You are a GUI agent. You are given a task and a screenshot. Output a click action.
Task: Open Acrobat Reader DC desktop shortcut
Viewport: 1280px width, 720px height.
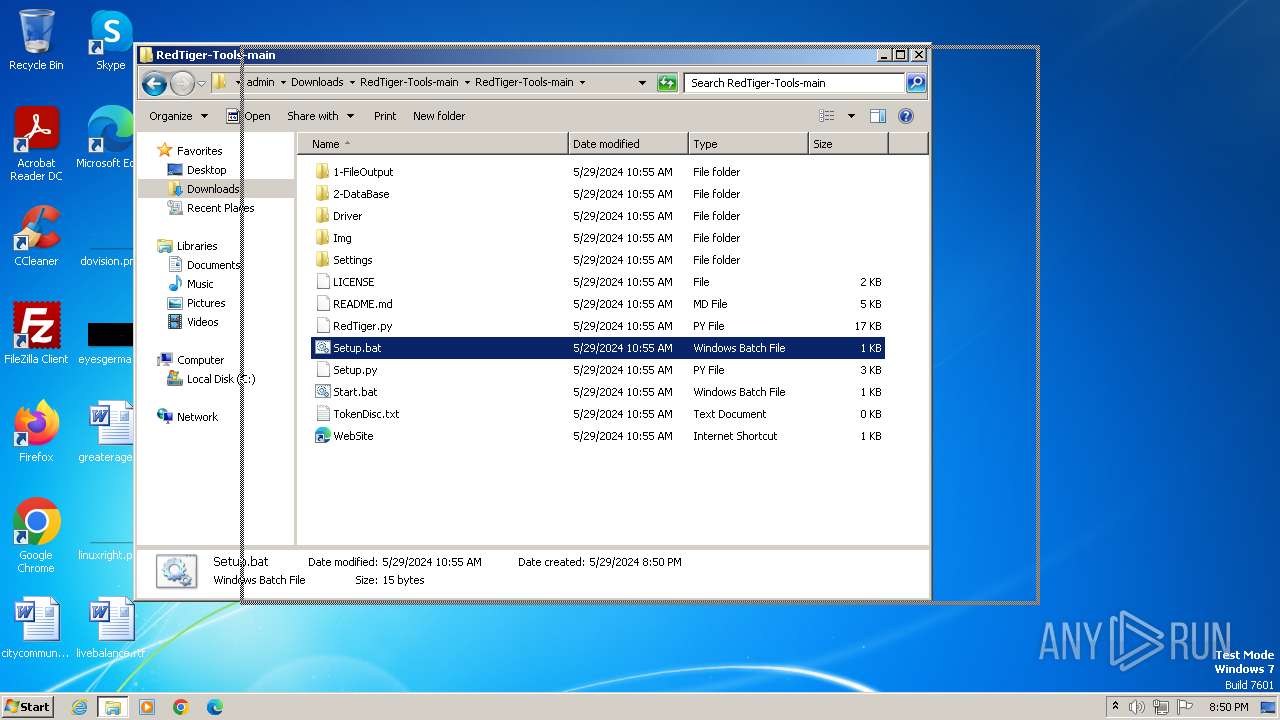[36, 145]
